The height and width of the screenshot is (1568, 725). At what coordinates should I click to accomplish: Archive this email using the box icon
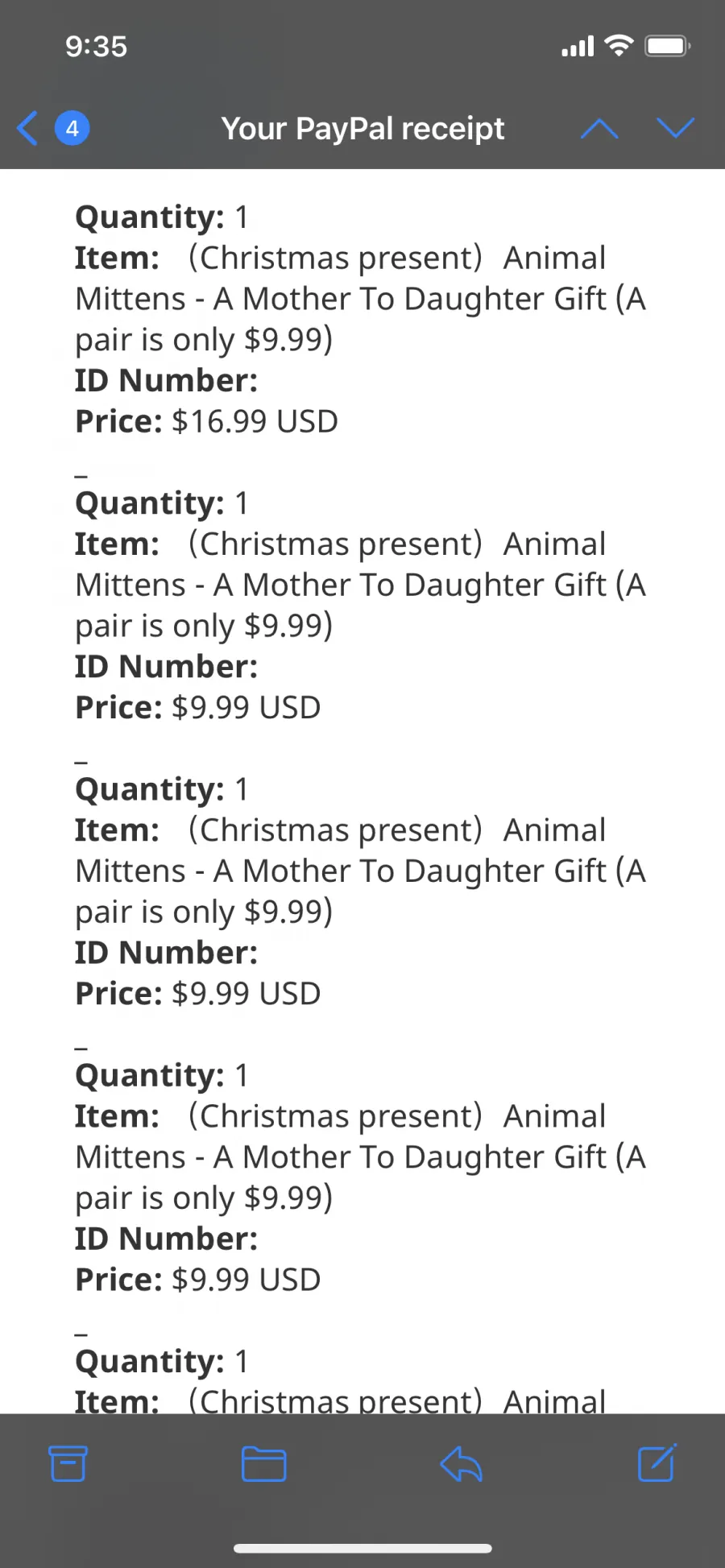point(68,1463)
